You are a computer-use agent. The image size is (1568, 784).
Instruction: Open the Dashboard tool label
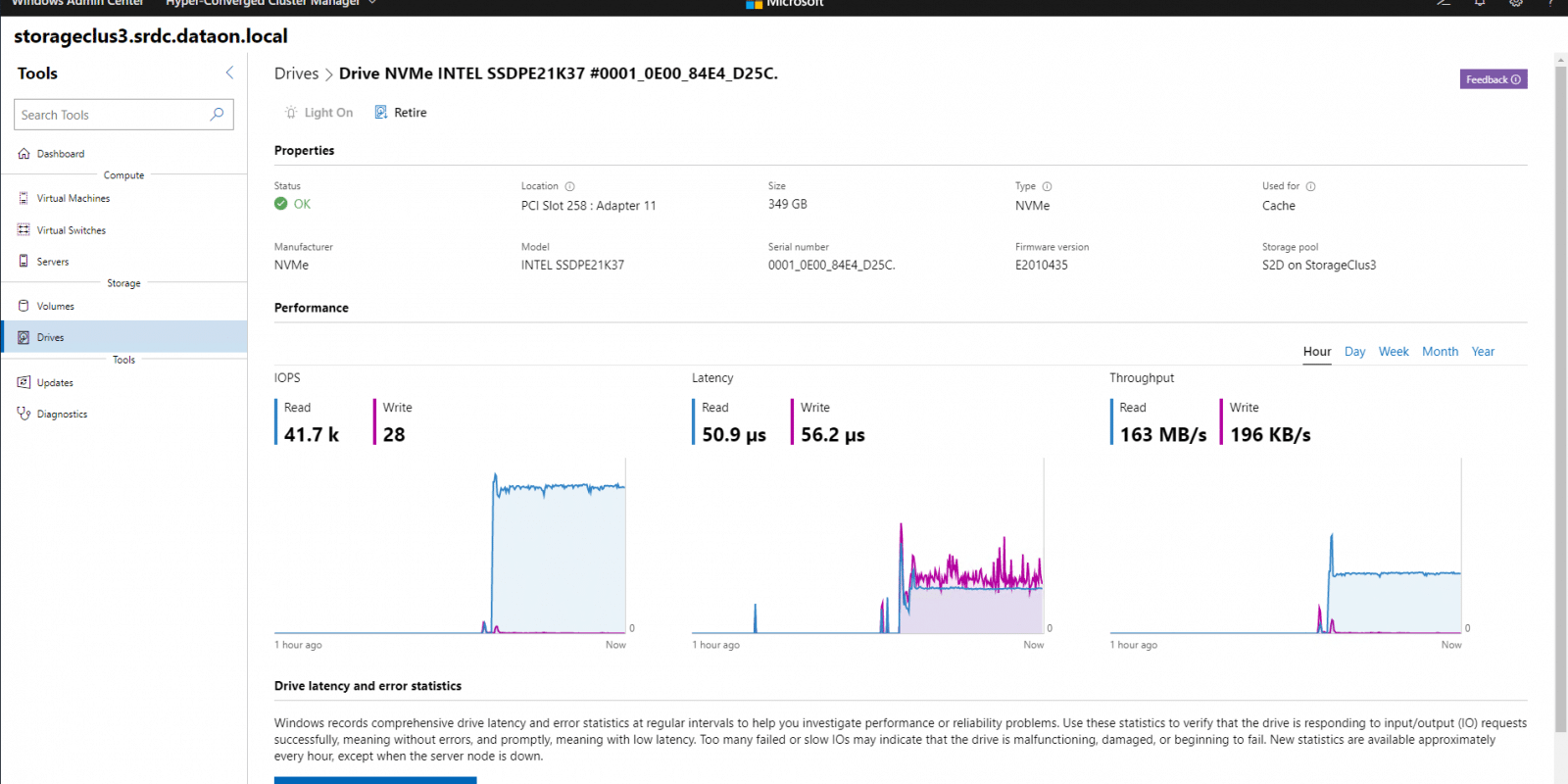tap(61, 154)
